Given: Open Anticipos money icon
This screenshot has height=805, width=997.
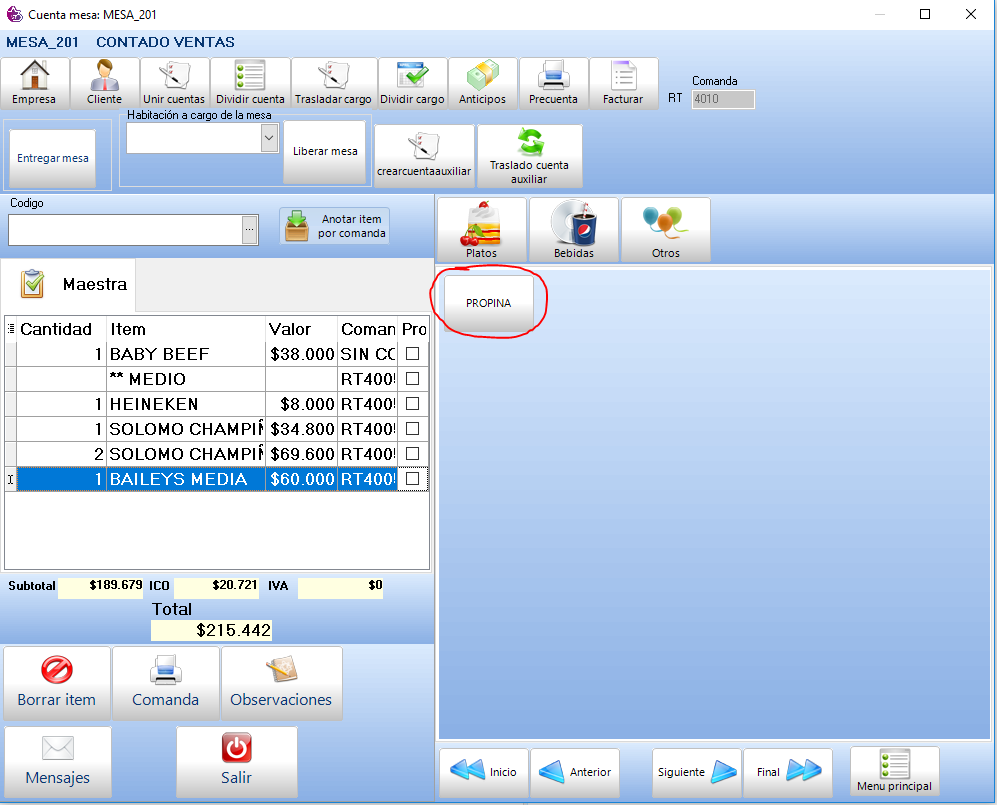Looking at the screenshot, I should coord(483,77).
